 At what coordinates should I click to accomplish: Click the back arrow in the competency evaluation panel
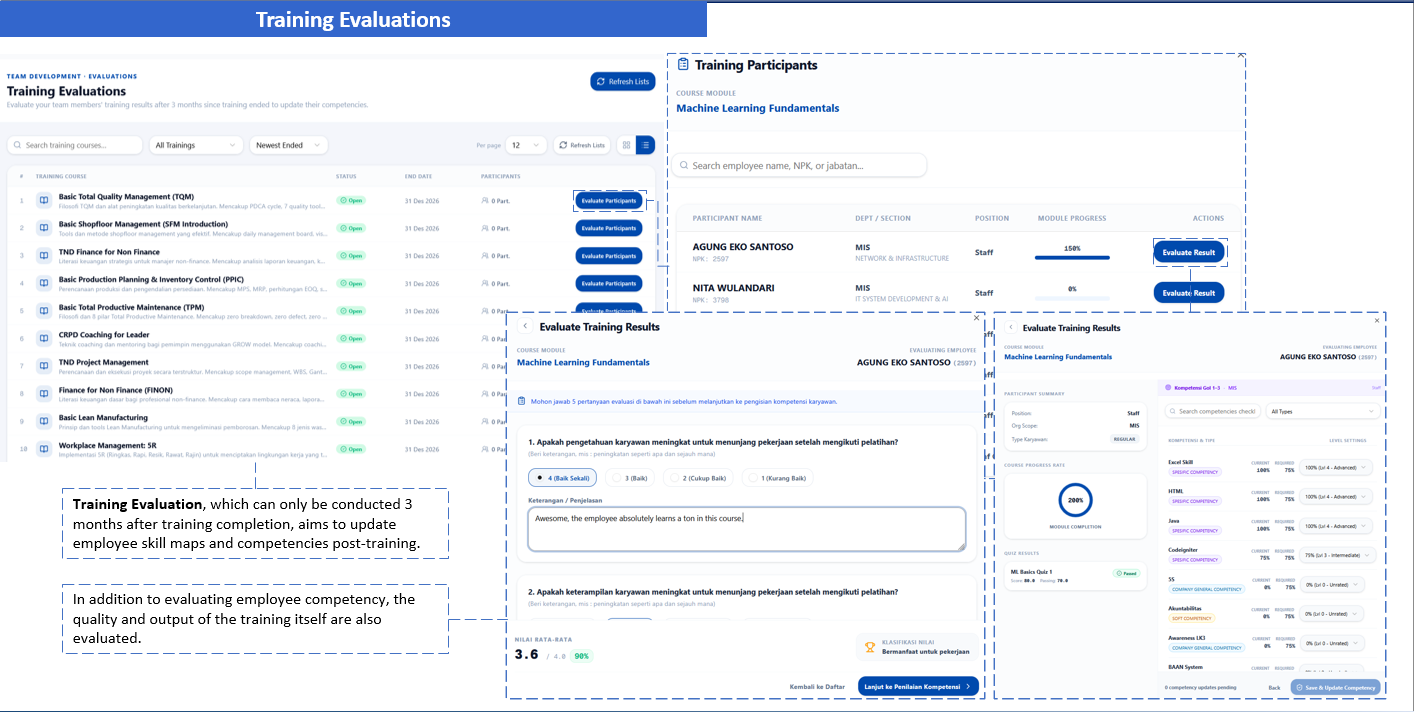click(1011, 328)
